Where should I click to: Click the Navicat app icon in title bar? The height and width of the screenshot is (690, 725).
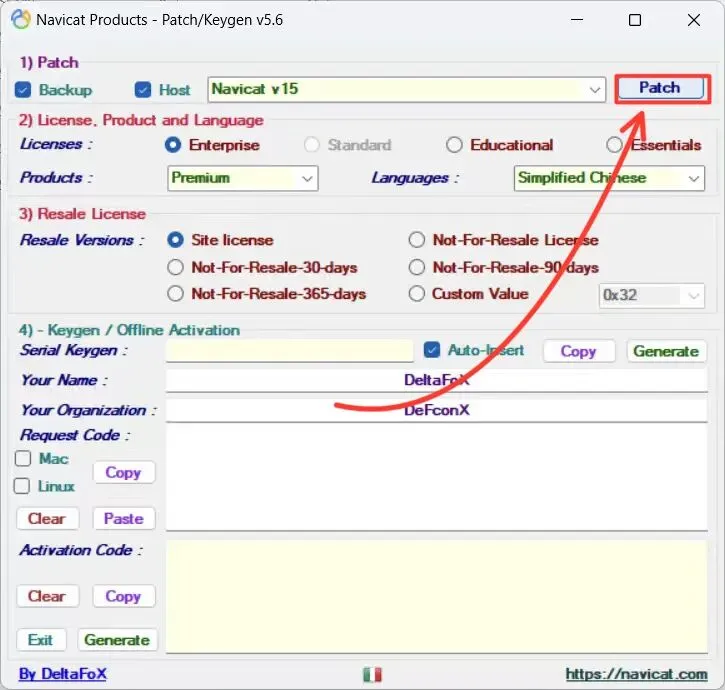tap(20, 20)
